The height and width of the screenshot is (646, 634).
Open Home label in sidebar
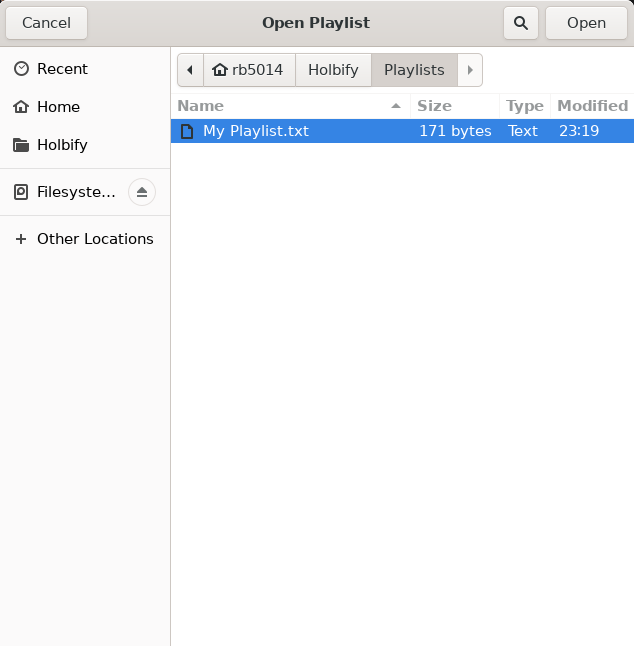click(x=58, y=107)
